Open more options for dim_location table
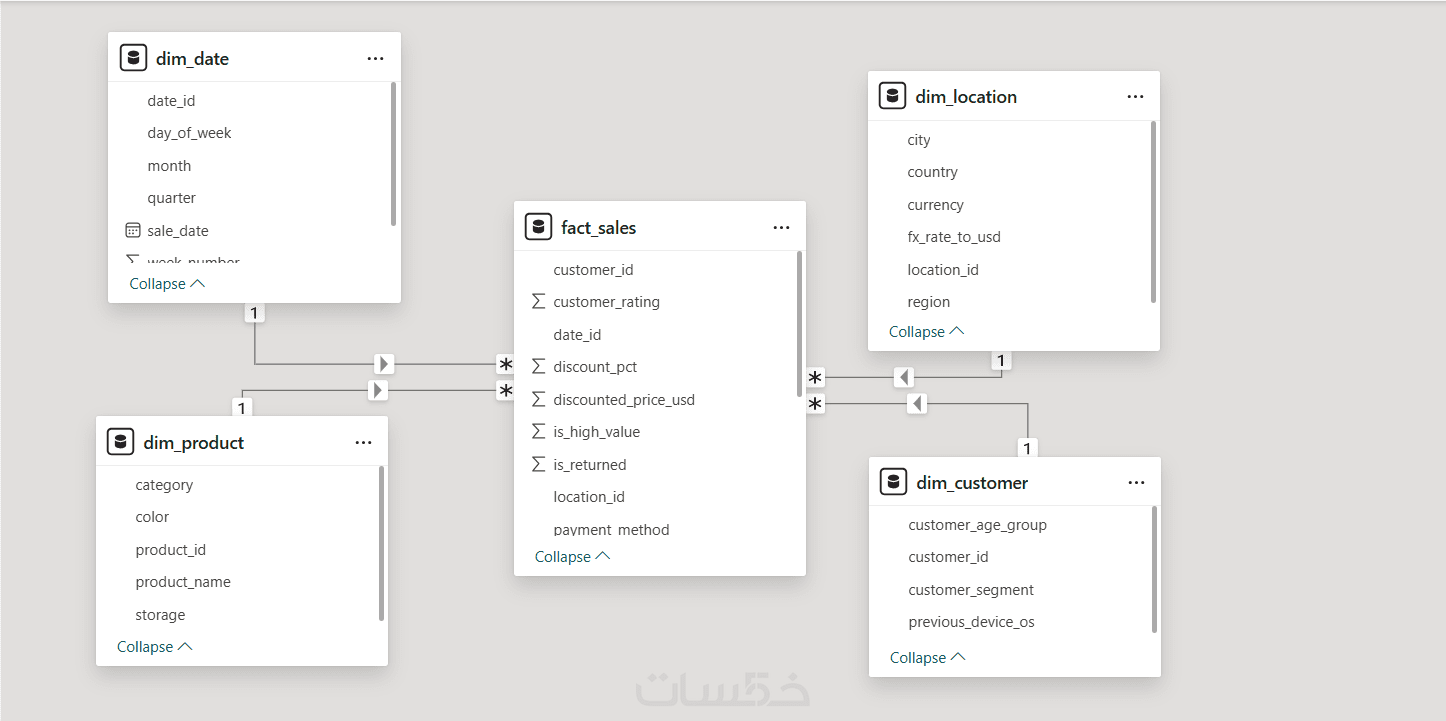The height and width of the screenshot is (721, 1446). click(1135, 97)
